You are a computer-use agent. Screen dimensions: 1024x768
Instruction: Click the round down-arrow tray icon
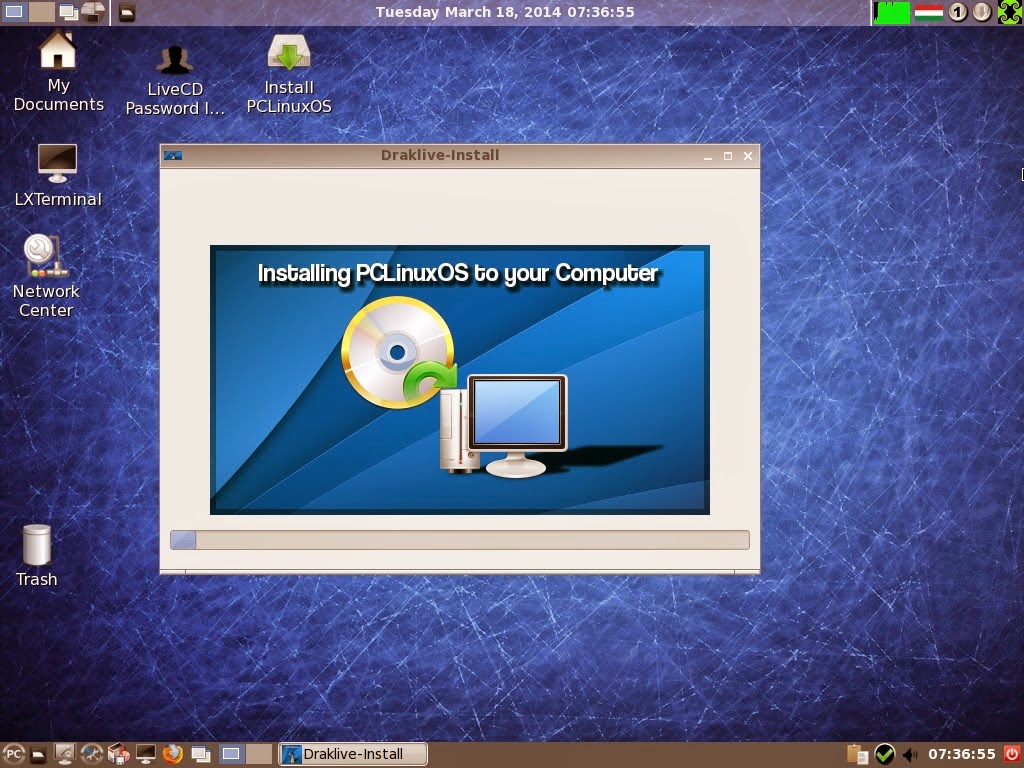point(982,12)
